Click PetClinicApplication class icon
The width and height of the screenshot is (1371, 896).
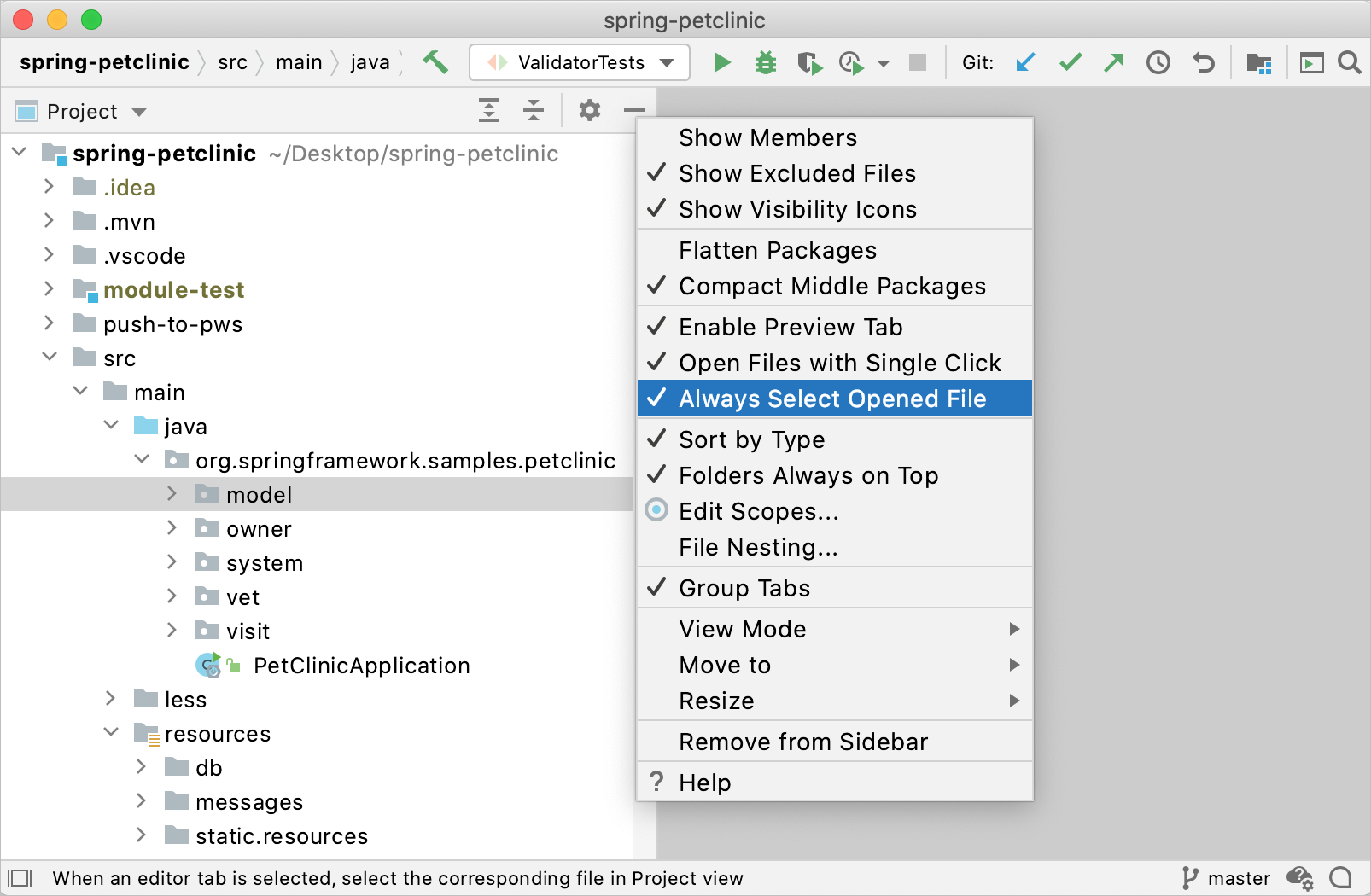tap(209, 665)
